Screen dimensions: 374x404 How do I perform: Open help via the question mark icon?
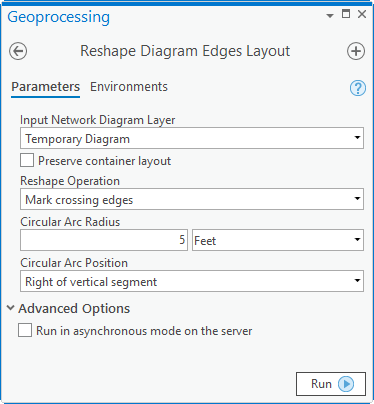pos(358,88)
